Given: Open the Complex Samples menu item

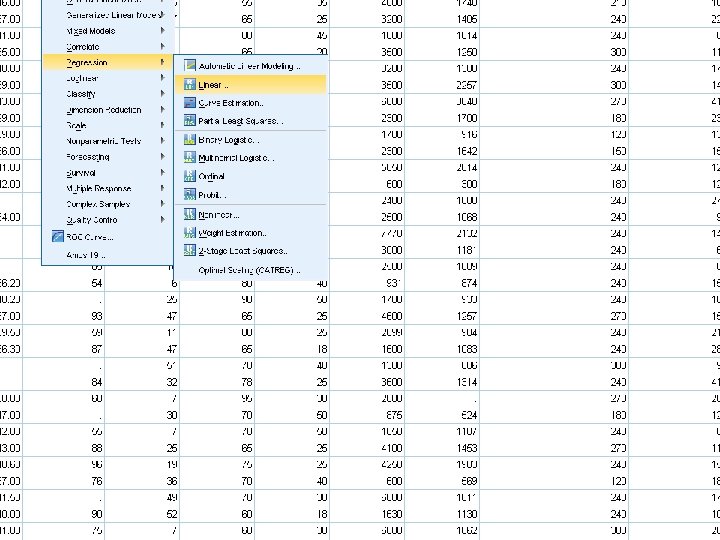Looking at the screenshot, I should [107, 204].
